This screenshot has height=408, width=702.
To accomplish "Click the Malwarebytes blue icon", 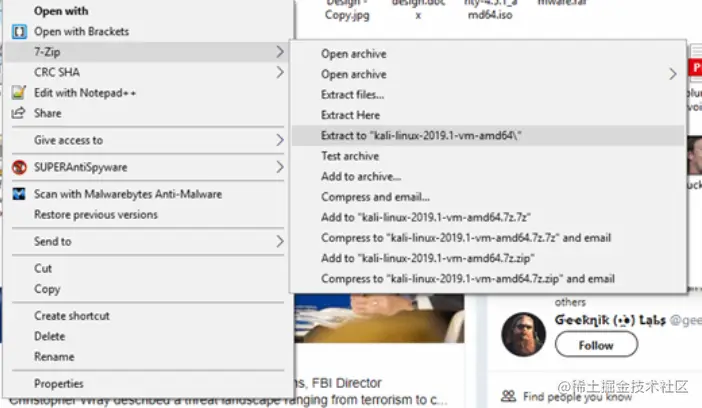I will [19, 194].
